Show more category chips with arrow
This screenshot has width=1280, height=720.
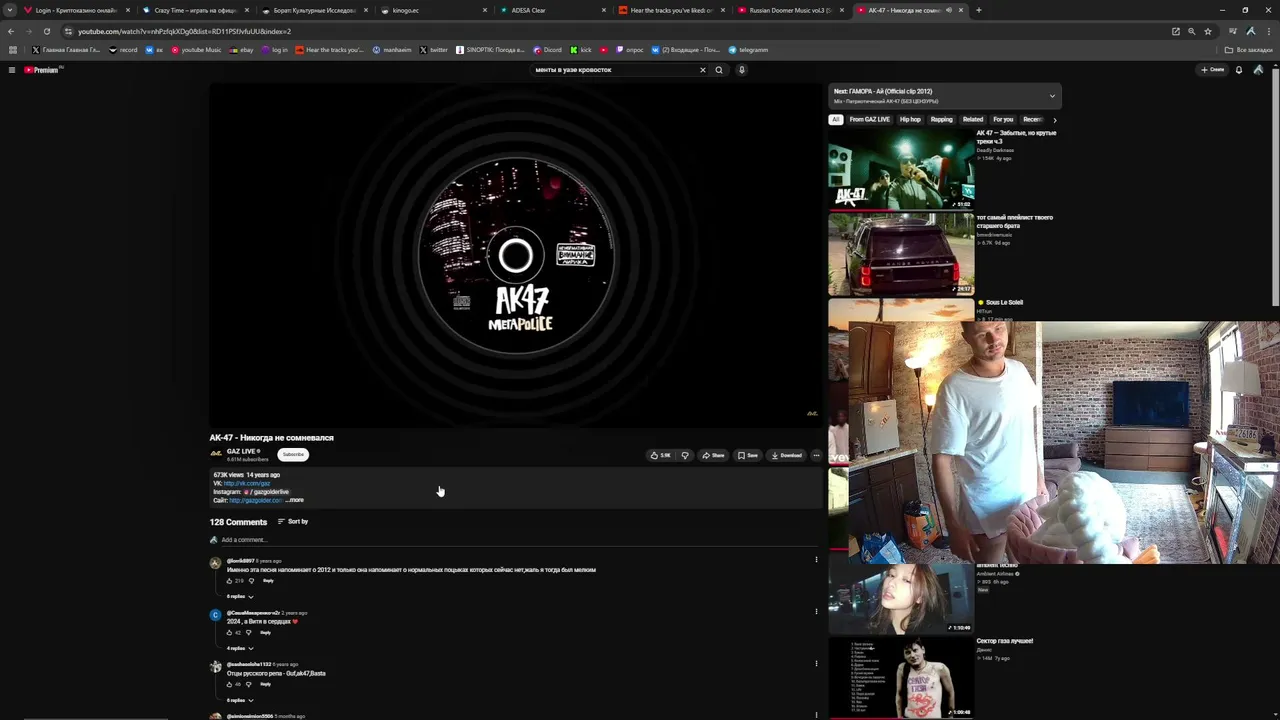(1054, 120)
